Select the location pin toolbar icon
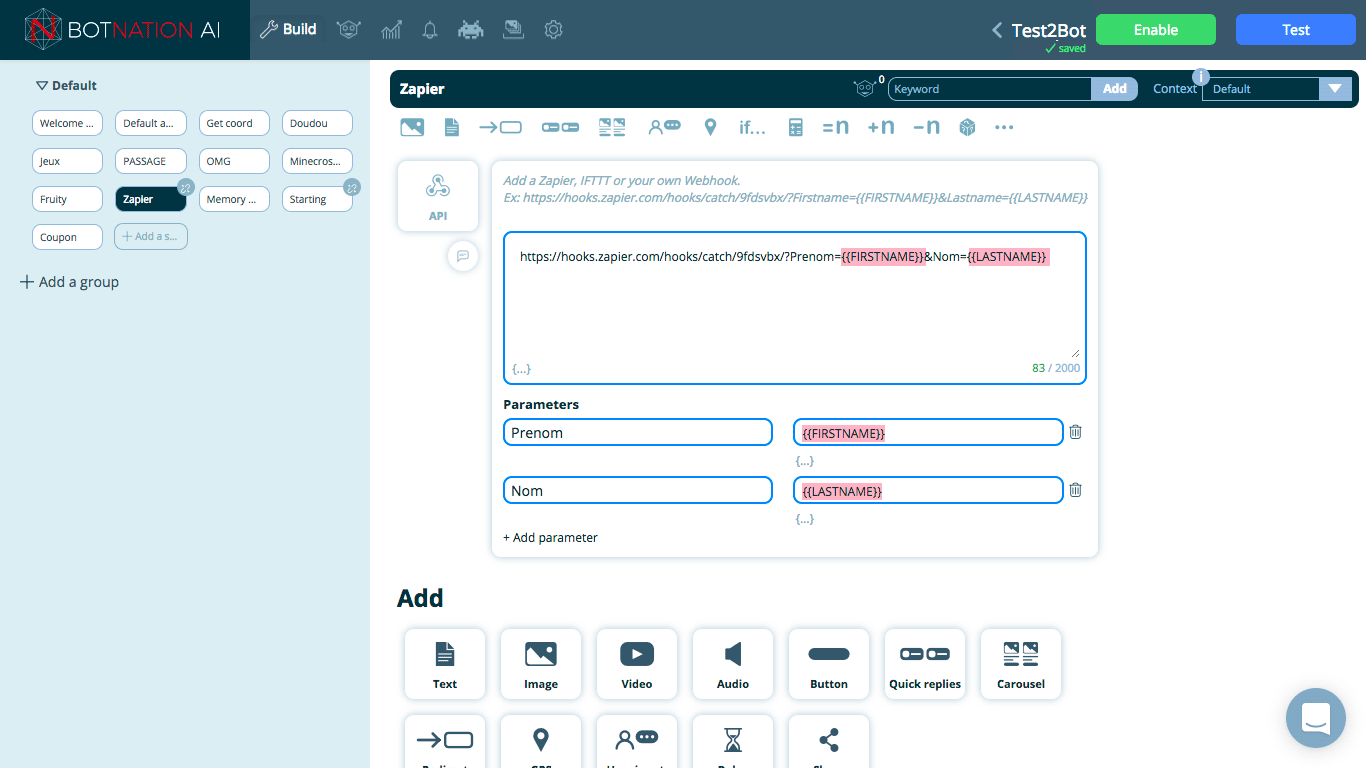The height and width of the screenshot is (768, 1366). click(x=710, y=127)
